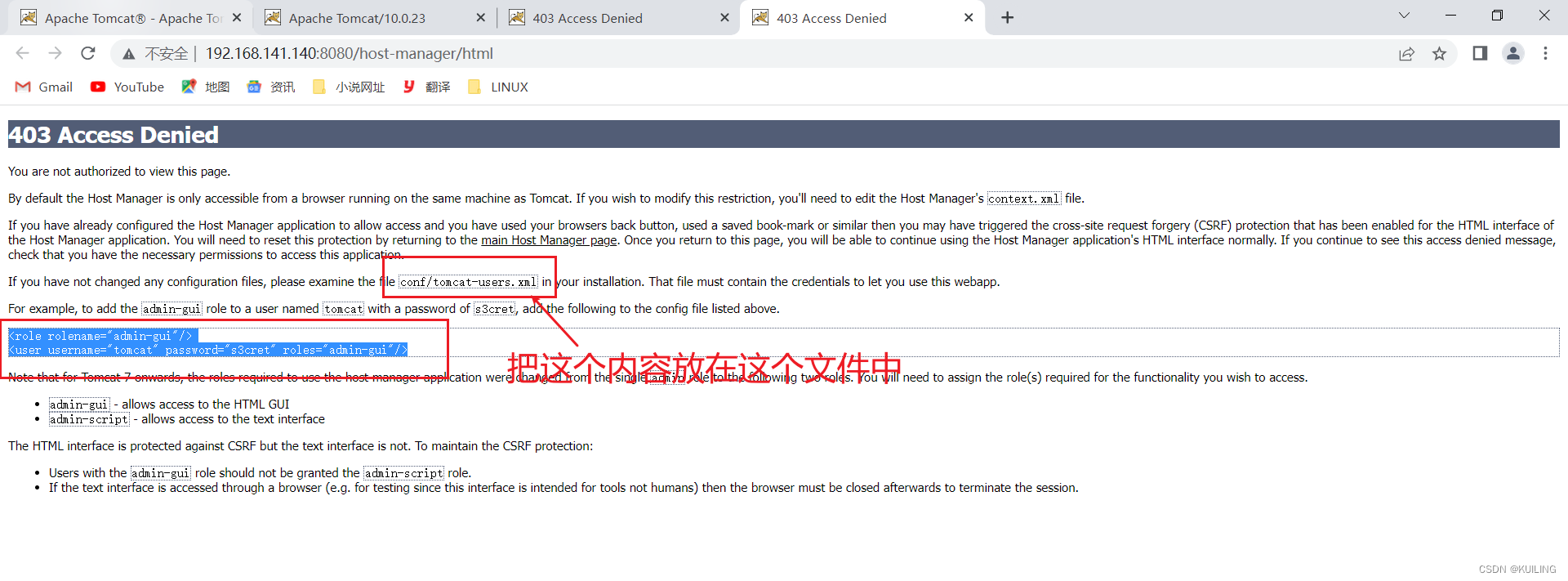1568x581 pixels.
Task: Open the YouTube bookmark
Action: click(x=127, y=87)
